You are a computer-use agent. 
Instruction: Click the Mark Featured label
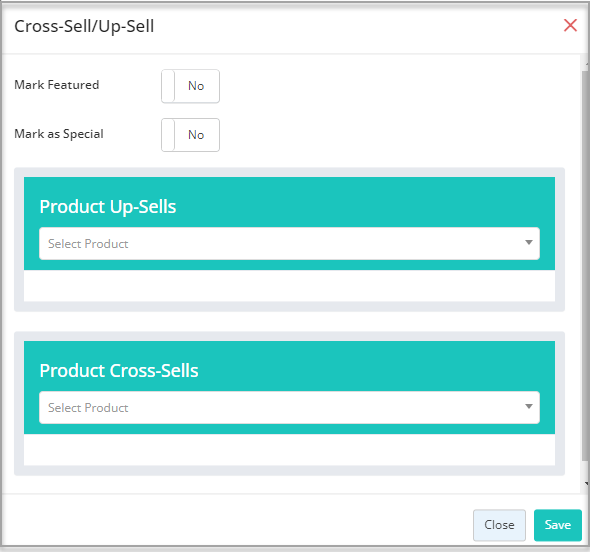57,85
